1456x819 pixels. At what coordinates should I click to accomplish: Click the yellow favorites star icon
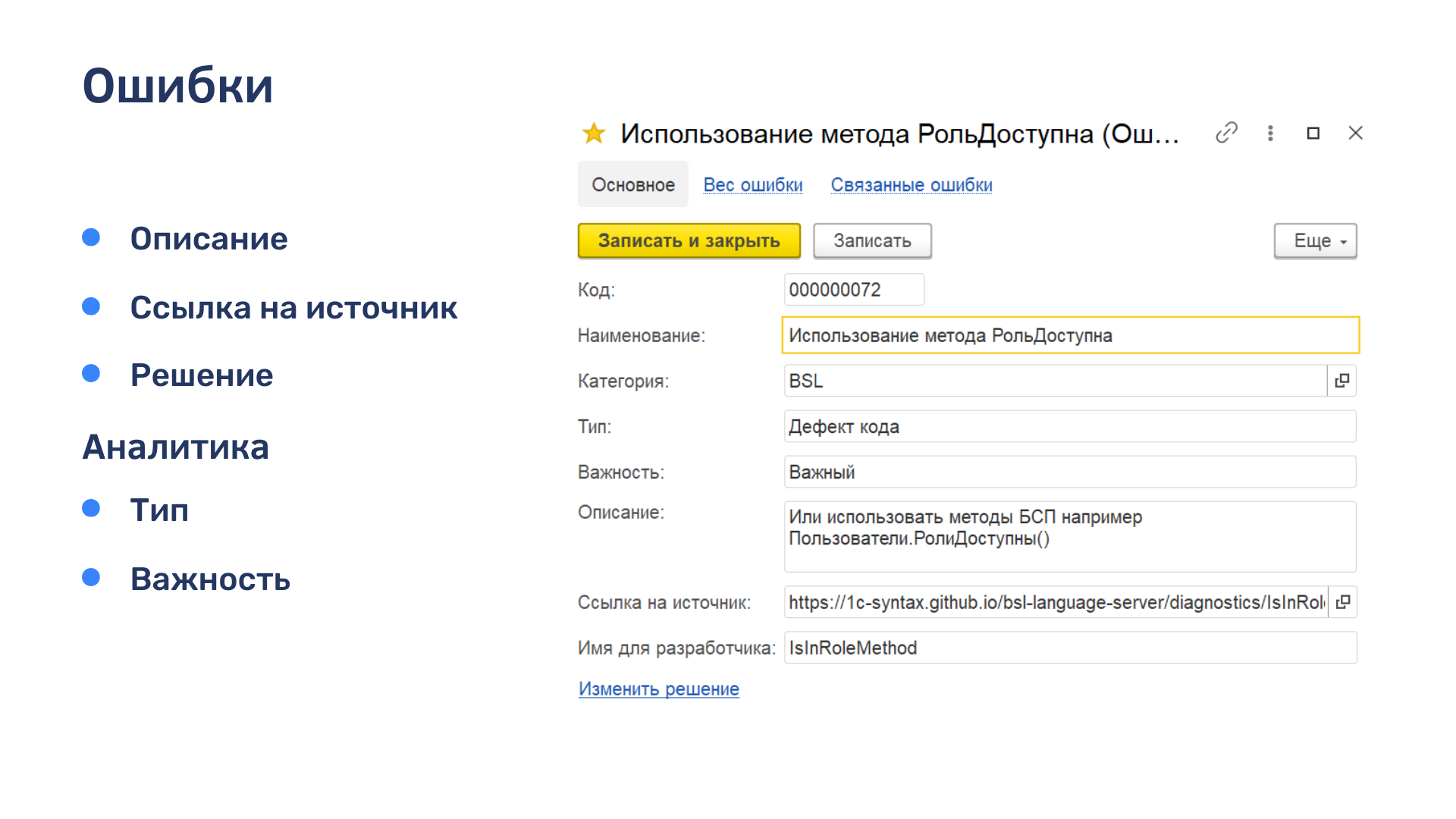pos(593,133)
